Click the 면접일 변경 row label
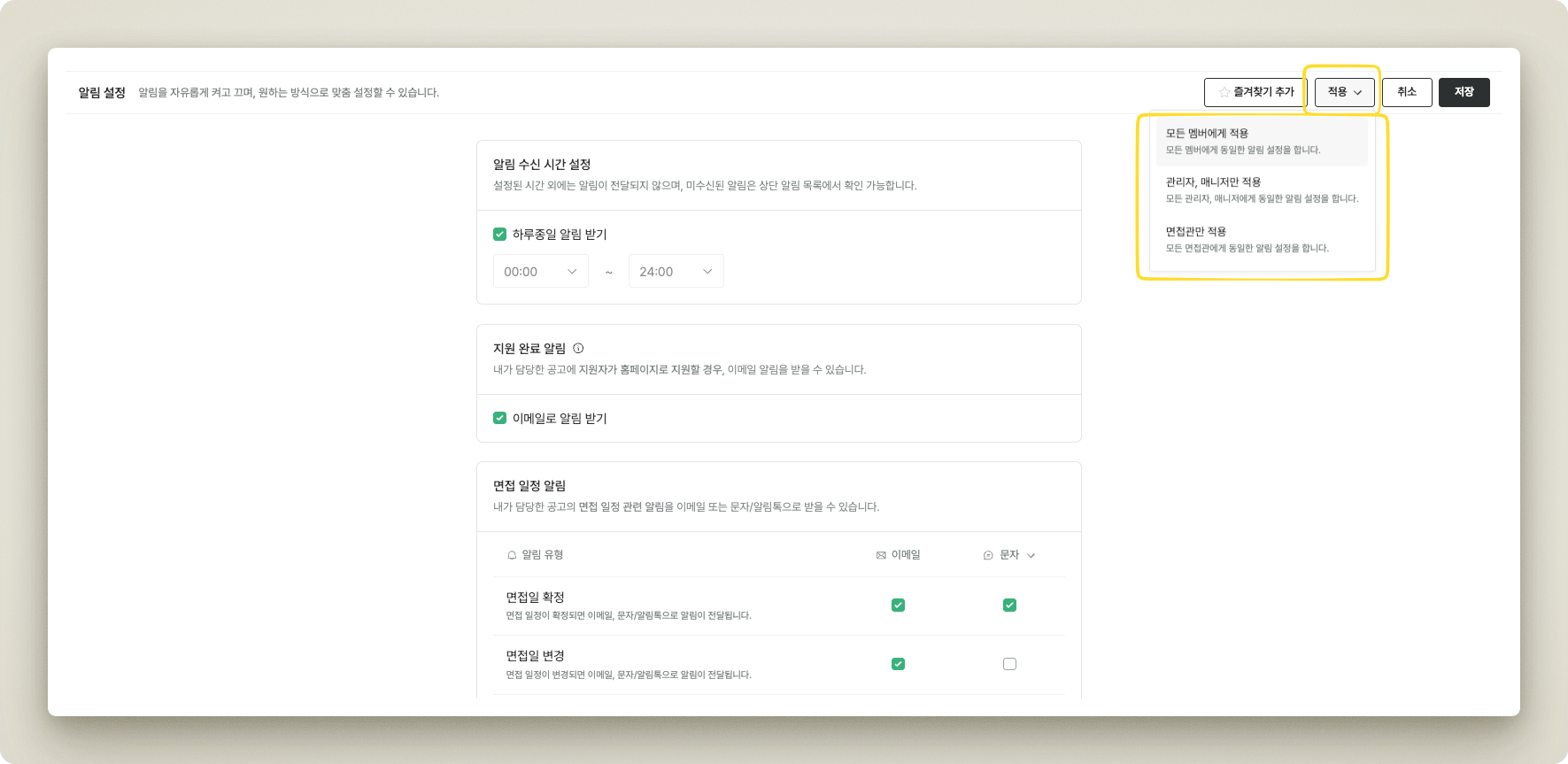This screenshot has width=1568, height=764. point(535,656)
